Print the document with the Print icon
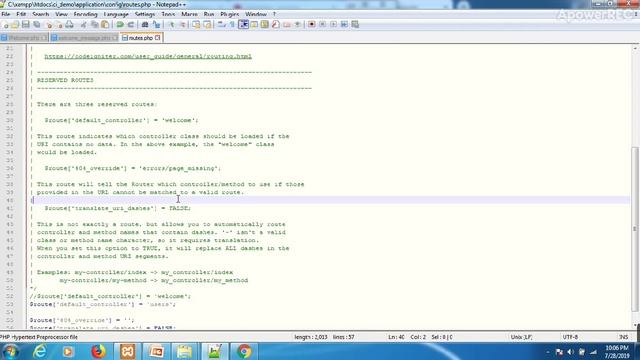The width and height of the screenshot is (640, 360). [x=70, y=24]
